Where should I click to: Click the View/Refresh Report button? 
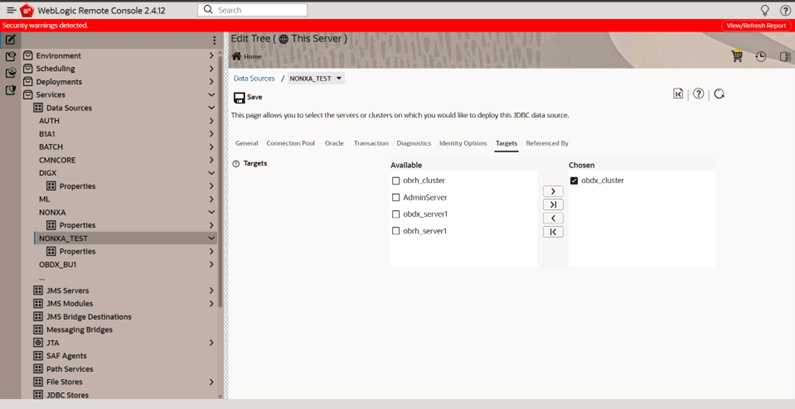pos(756,25)
